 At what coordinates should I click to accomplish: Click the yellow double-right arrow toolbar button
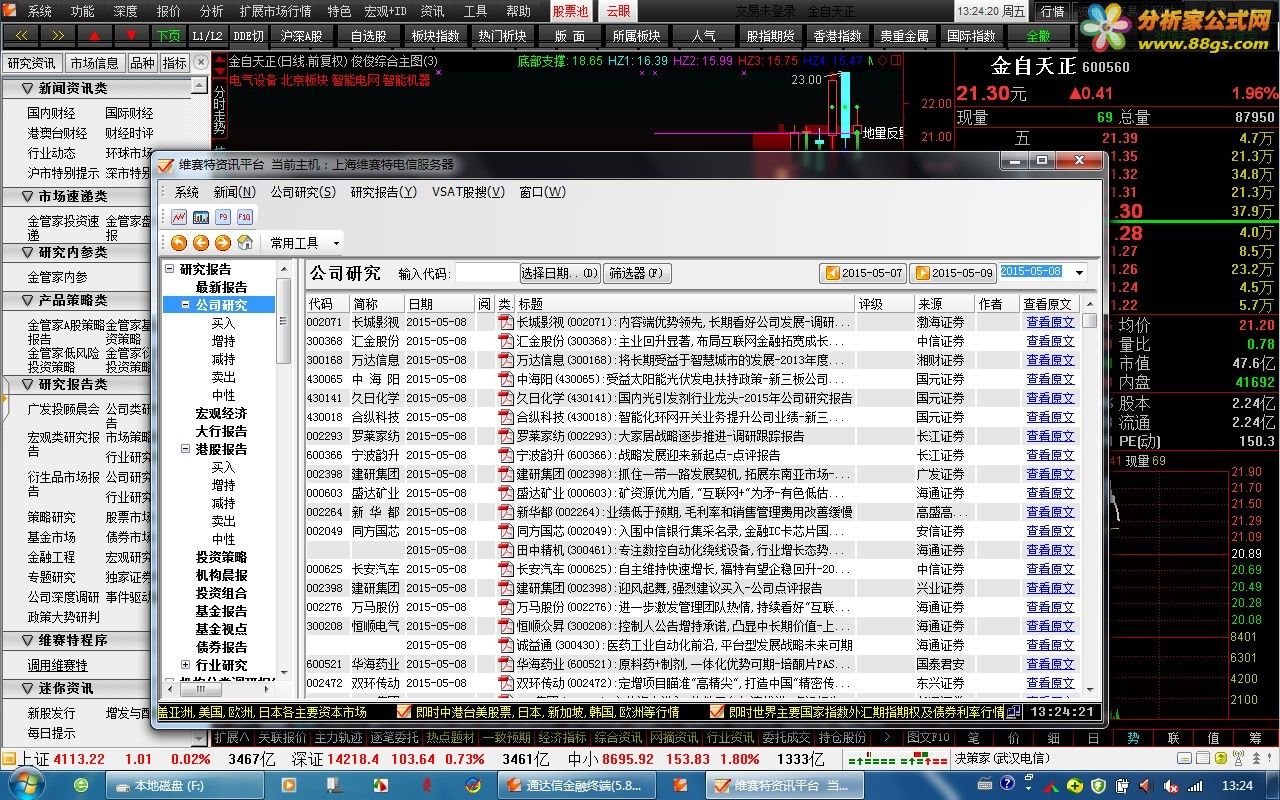tap(58, 35)
